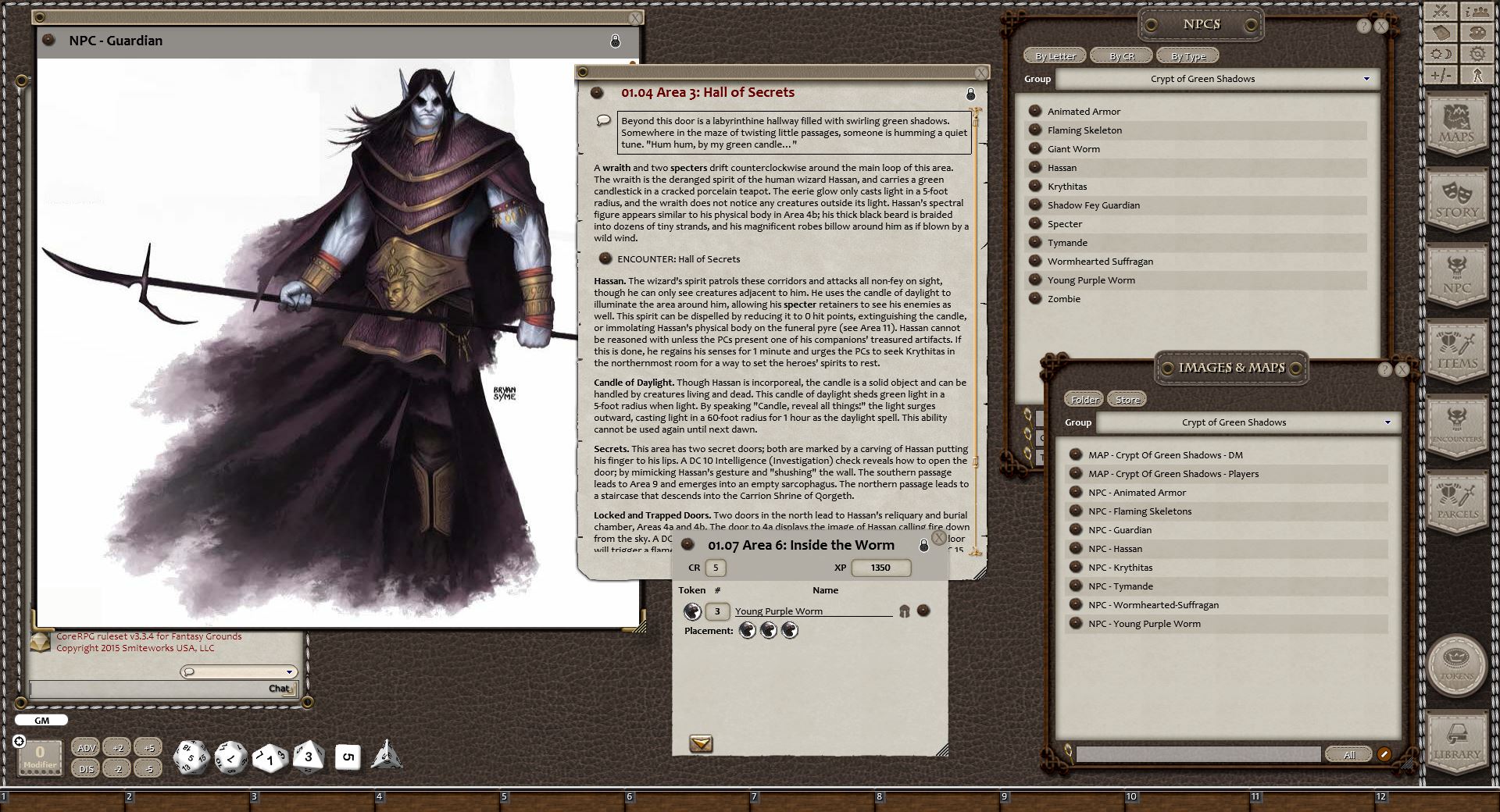Open the Wormhearted Suffragan NPC entry
The width and height of the screenshot is (1500, 812).
tap(1100, 262)
